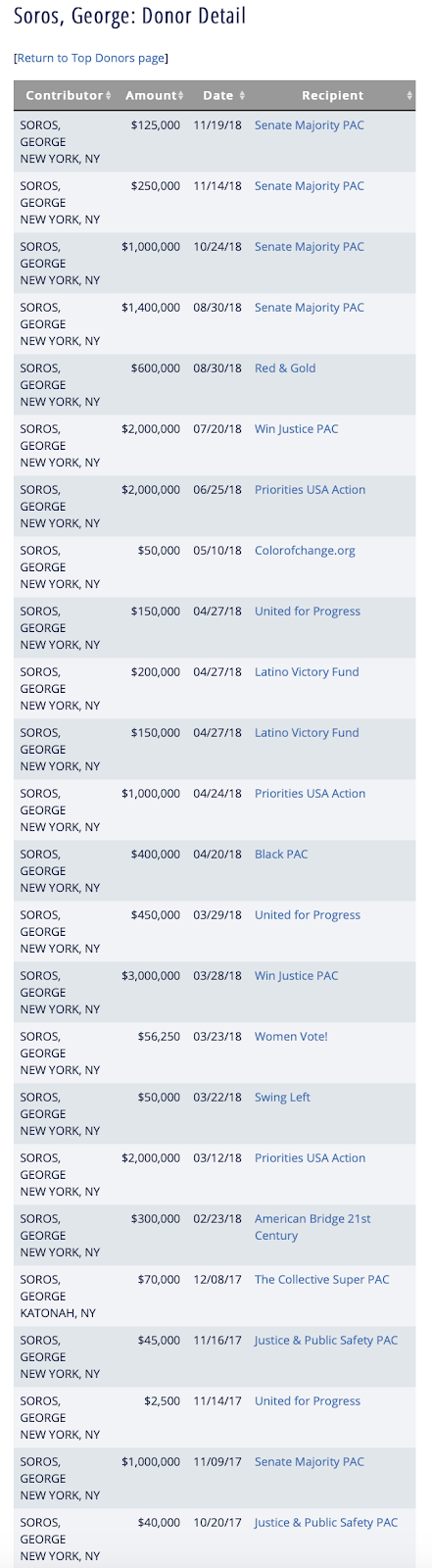
Task: Open Red & Gold recipient link
Action: (x=285, y=368)
